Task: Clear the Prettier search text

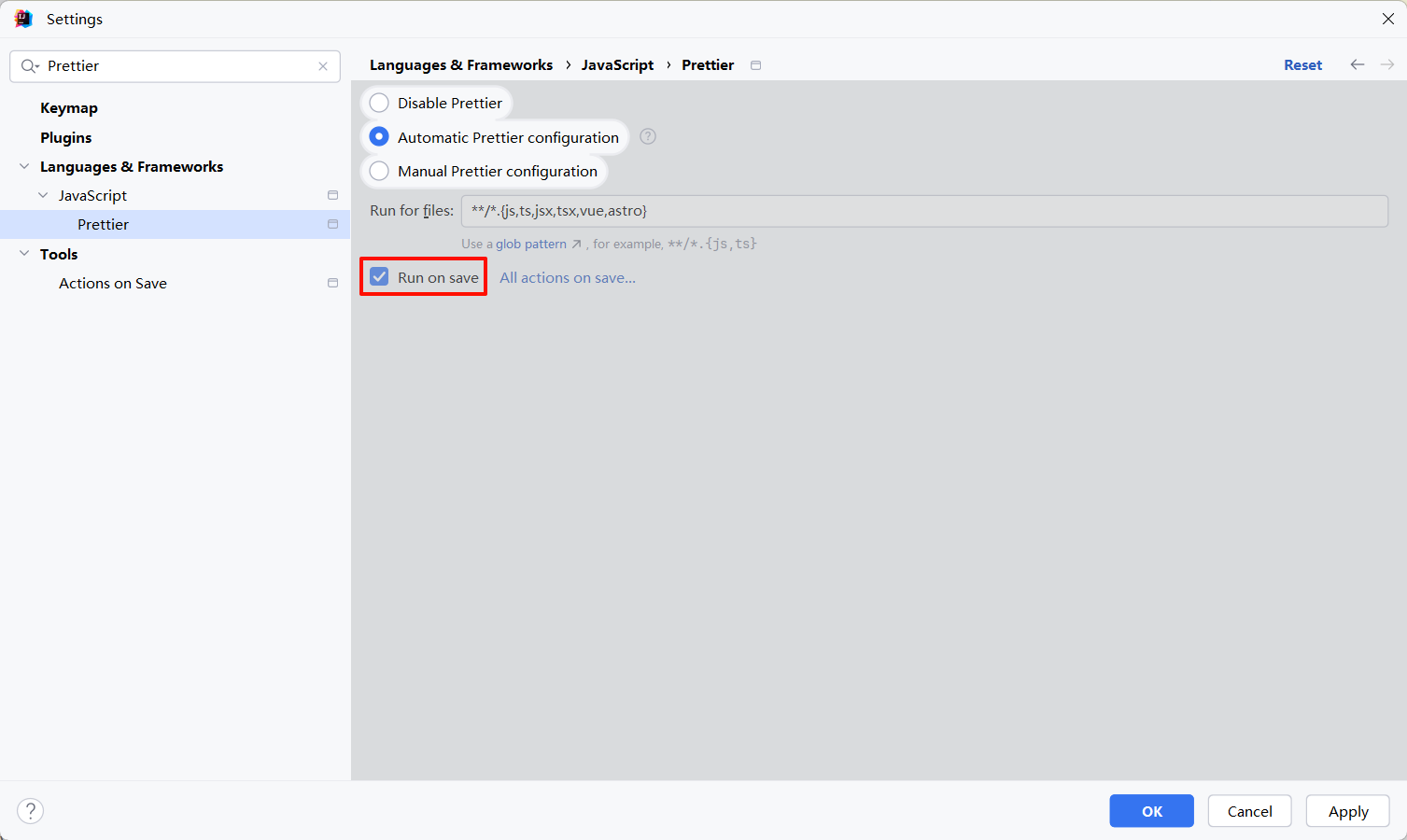Action: 323,66
